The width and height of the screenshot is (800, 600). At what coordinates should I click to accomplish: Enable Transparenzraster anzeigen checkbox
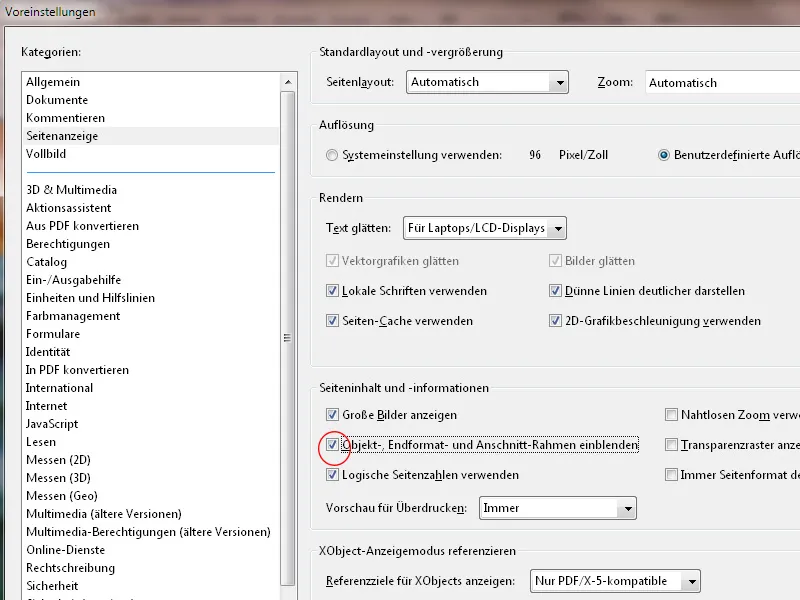click(671, 445)
